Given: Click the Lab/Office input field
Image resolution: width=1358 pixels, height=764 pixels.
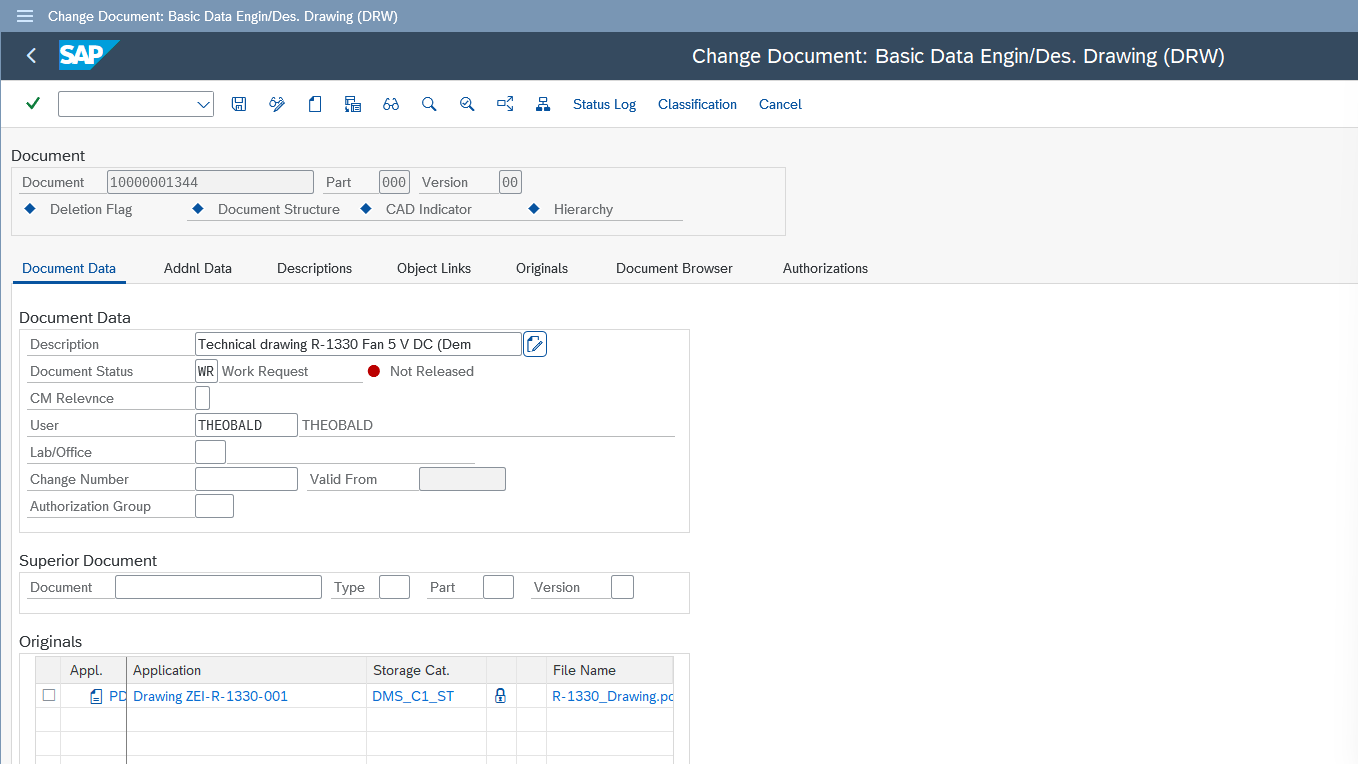Looking at the screenshot, I should pos(210,452).
